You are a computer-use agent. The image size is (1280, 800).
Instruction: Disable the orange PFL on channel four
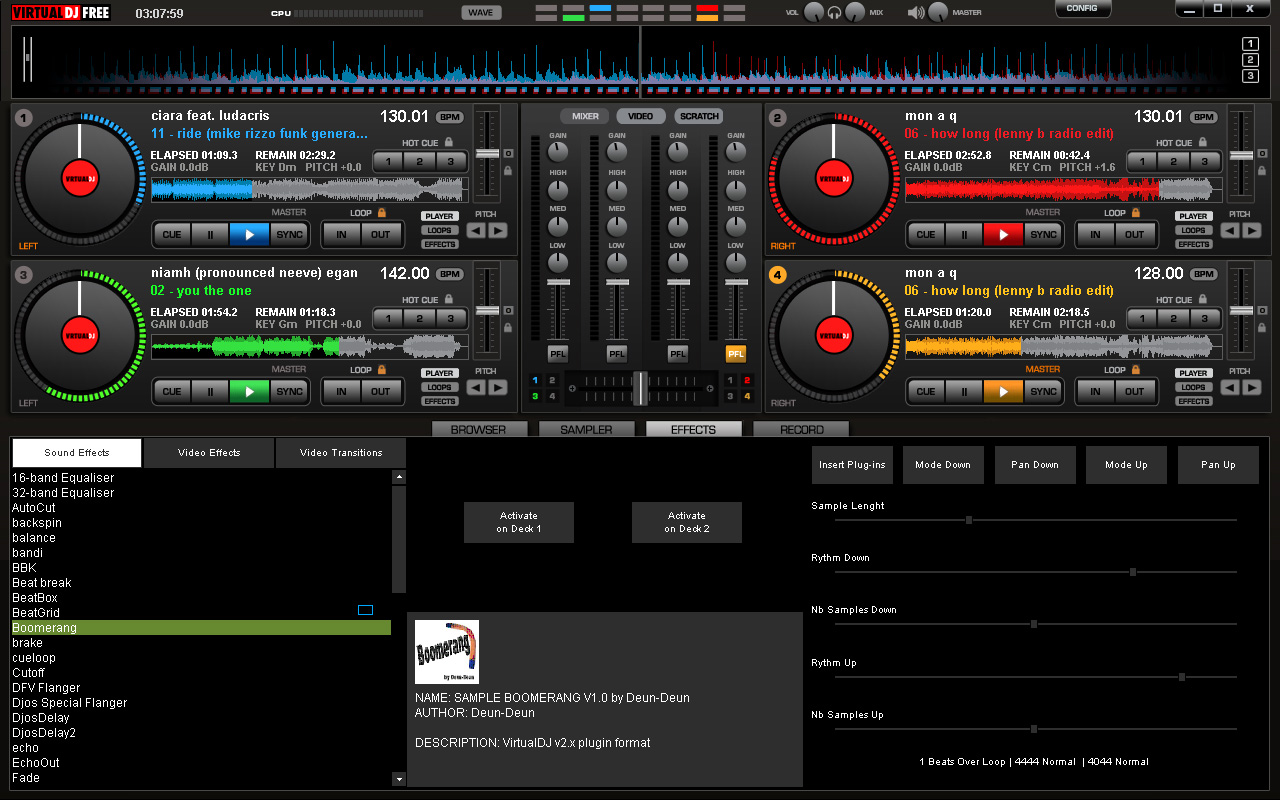736,354
